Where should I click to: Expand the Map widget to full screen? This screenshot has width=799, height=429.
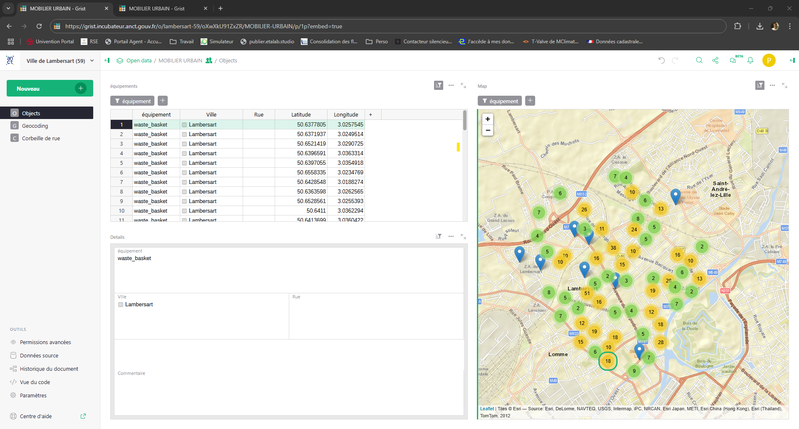click(x=783, y=86)
